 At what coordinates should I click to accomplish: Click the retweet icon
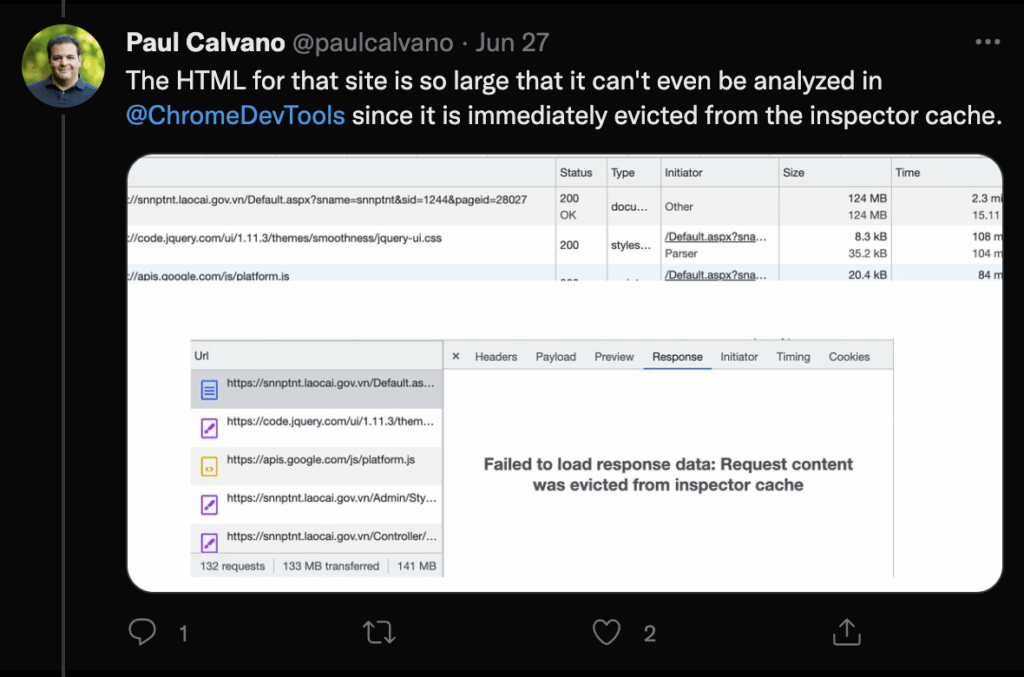pyautogui.click(x=378, y=632)
